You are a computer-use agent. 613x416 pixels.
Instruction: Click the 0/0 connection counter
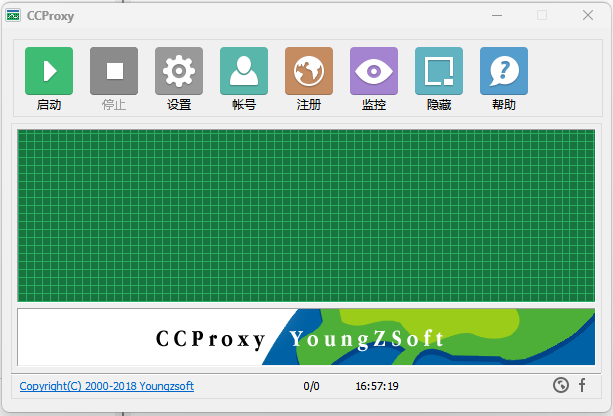coord(311,386)
